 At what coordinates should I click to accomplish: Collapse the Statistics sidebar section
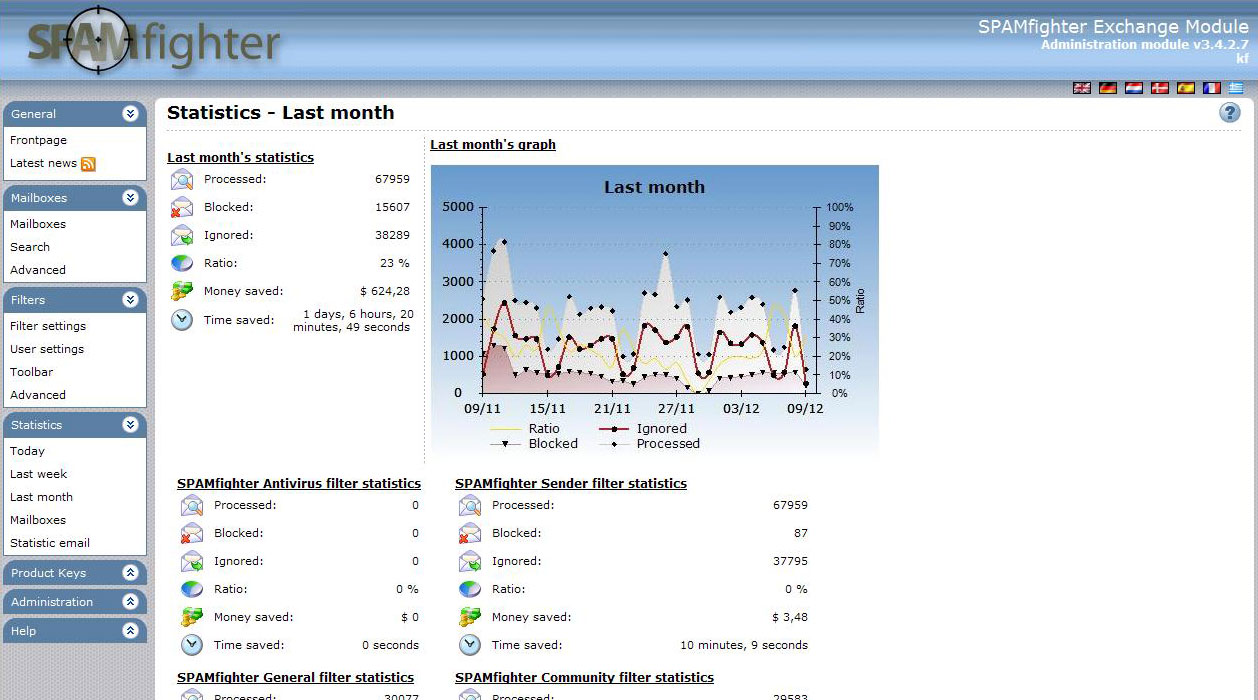point(130,425)
